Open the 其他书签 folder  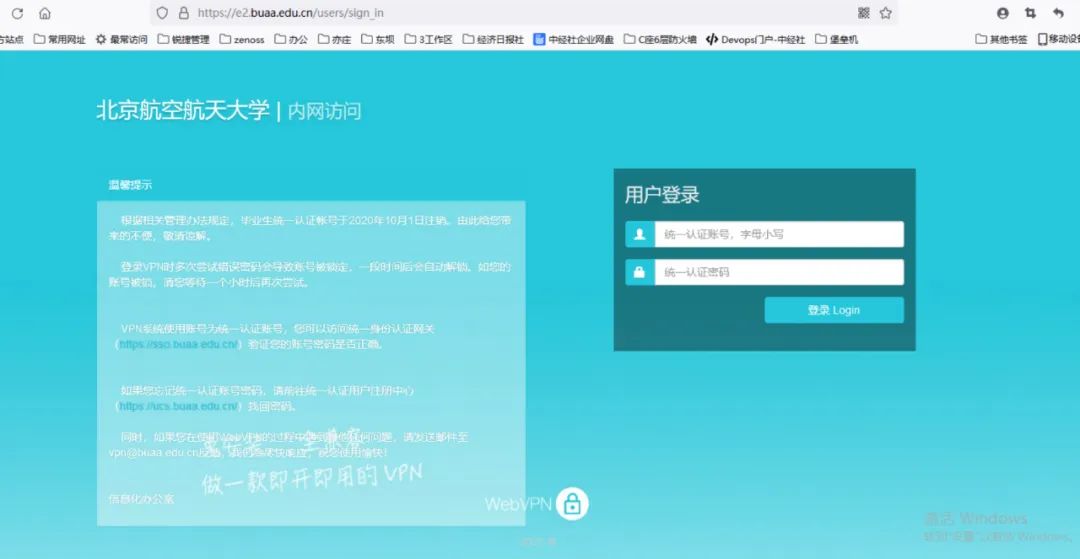click(x=1001, y=39)
